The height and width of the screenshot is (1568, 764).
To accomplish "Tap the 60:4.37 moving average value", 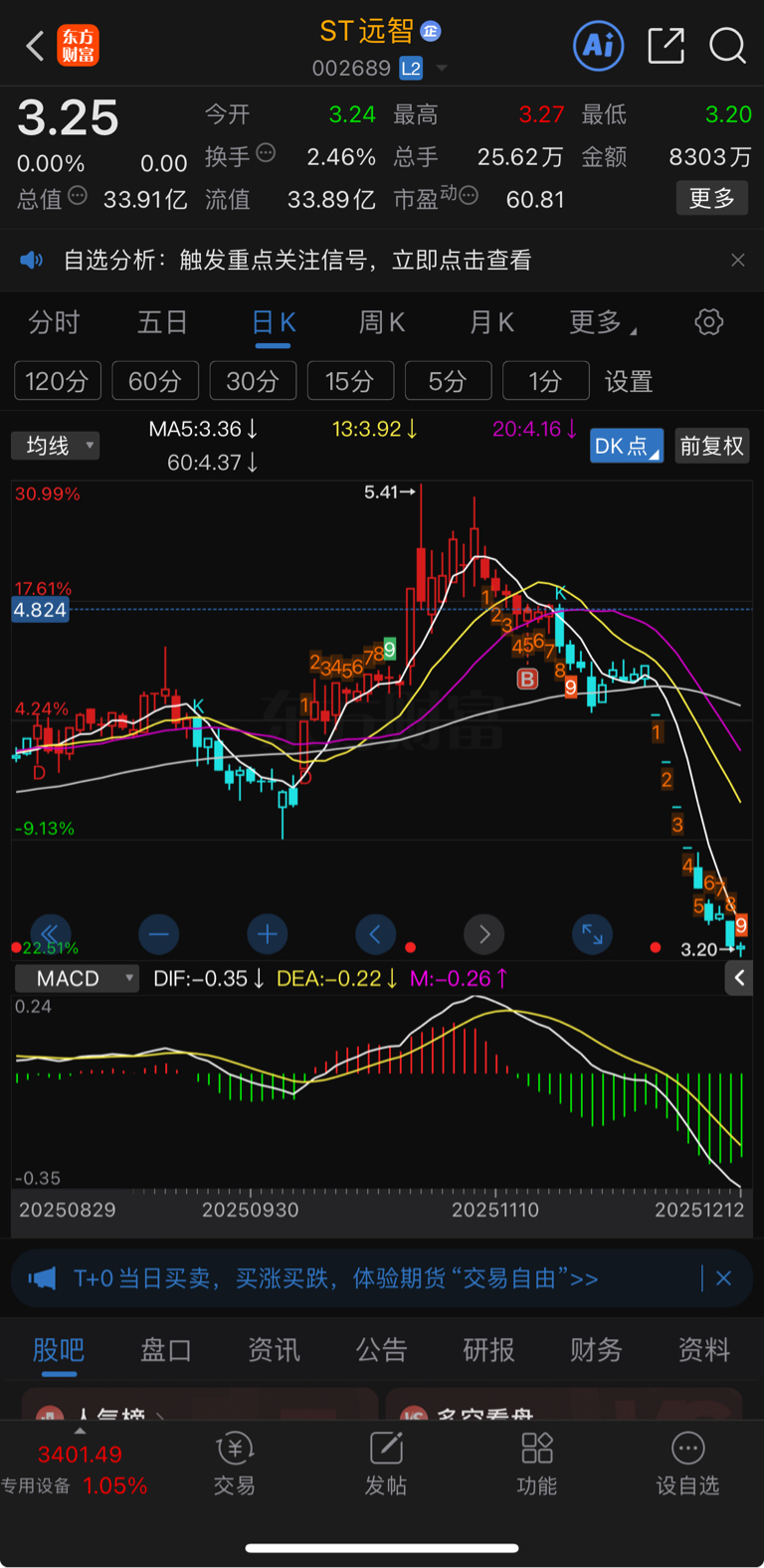I will pyautogui.click(x=213, y=463).
